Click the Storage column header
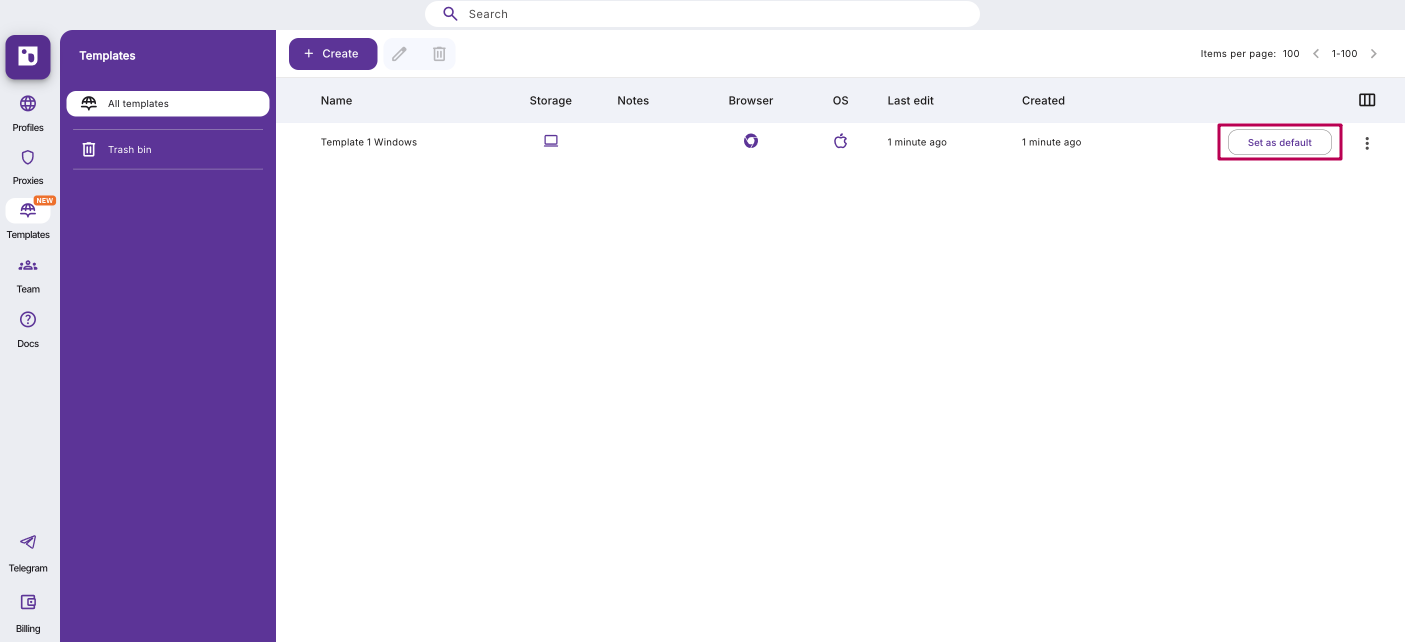This screenshot has height=642, width=1405. tap(550, 101)
